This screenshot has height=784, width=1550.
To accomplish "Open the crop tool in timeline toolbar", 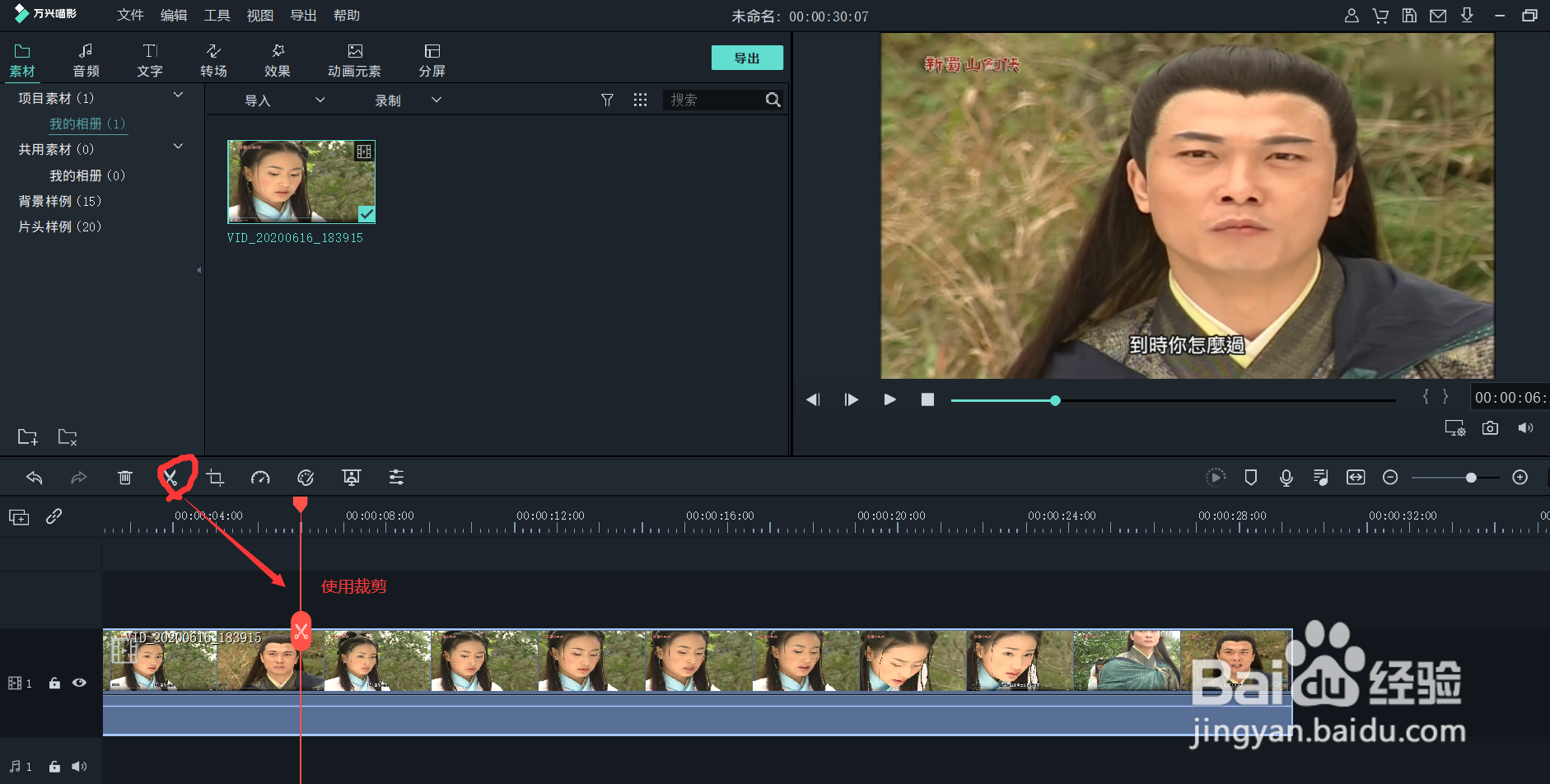I will tap(215, 478).
